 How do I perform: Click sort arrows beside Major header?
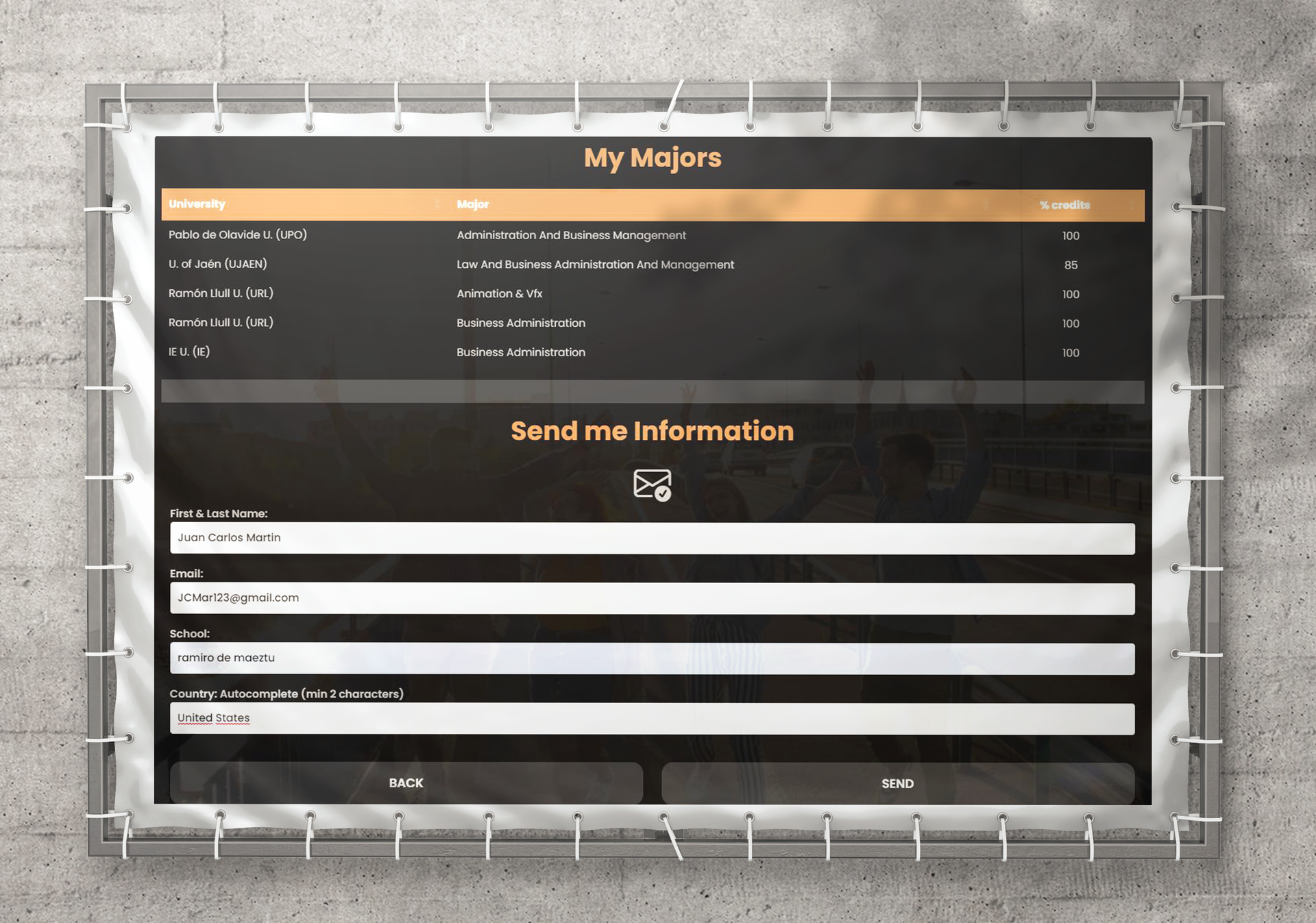point(986,205)
